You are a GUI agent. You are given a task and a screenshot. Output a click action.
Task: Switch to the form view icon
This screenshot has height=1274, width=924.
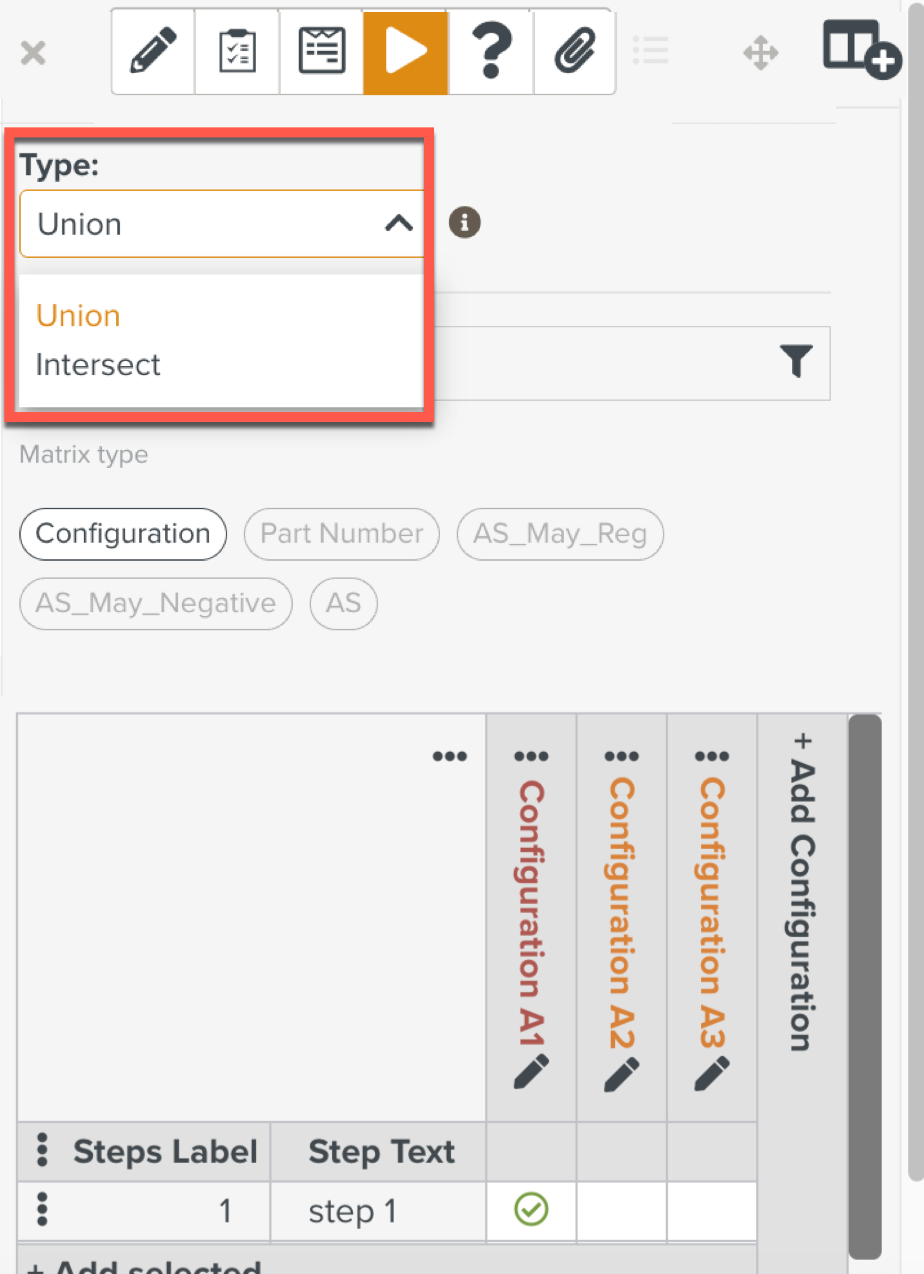click(320, 51)
